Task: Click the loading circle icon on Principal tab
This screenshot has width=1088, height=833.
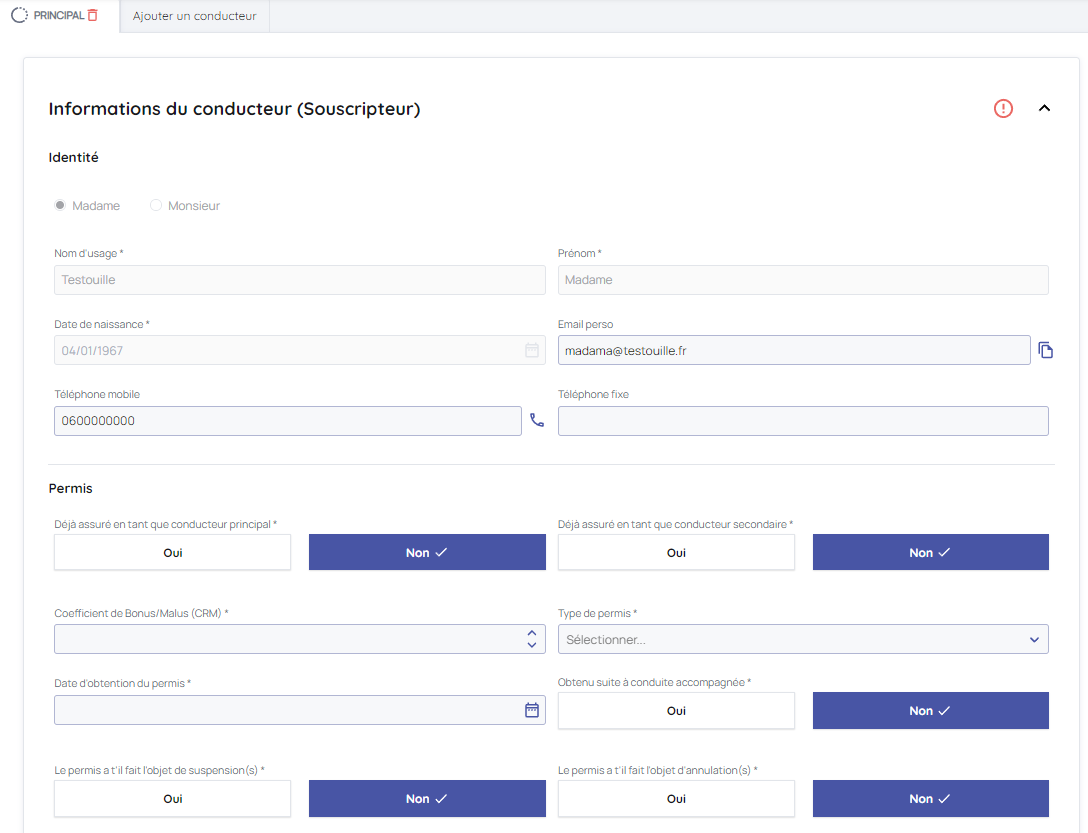Action: [19, 15]
